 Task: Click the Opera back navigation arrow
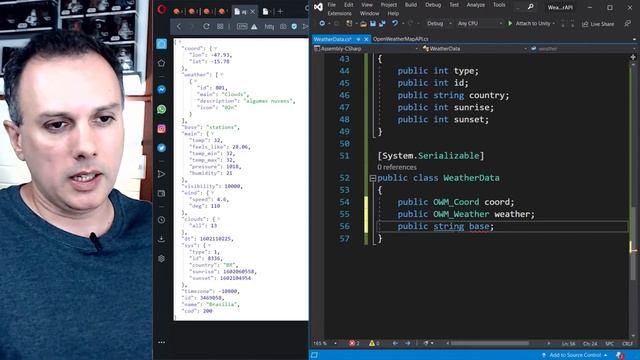pyautogui.click(x=179, y=27)
